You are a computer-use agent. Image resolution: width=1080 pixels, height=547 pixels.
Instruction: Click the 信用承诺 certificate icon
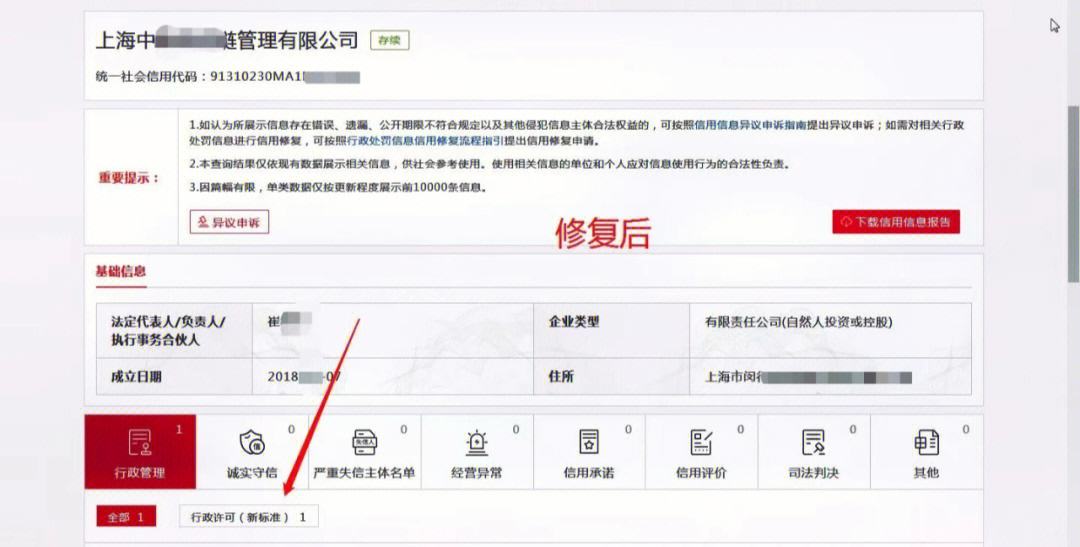[589, 442]
